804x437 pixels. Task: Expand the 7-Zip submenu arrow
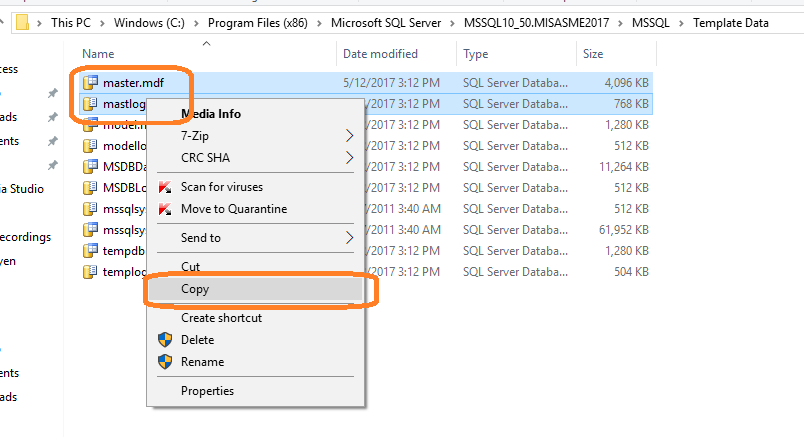tap(349, 136)
